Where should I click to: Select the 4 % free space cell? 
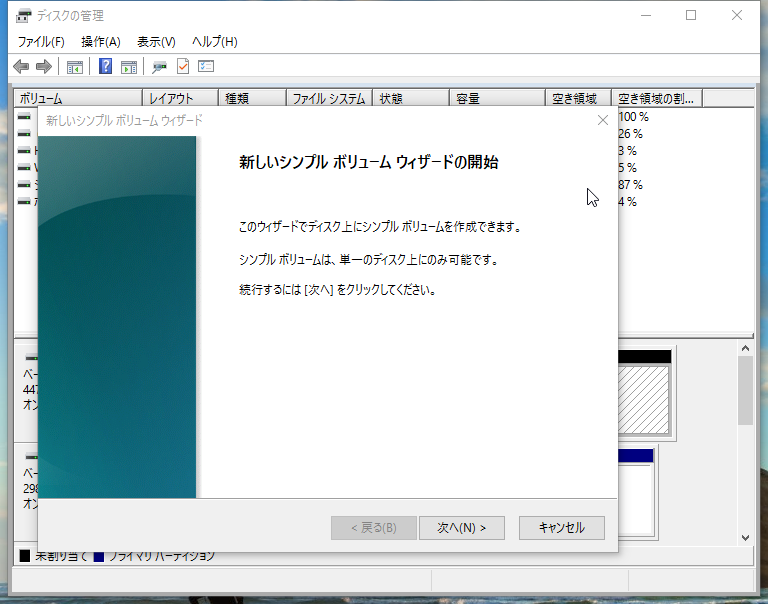click(627, 202)
